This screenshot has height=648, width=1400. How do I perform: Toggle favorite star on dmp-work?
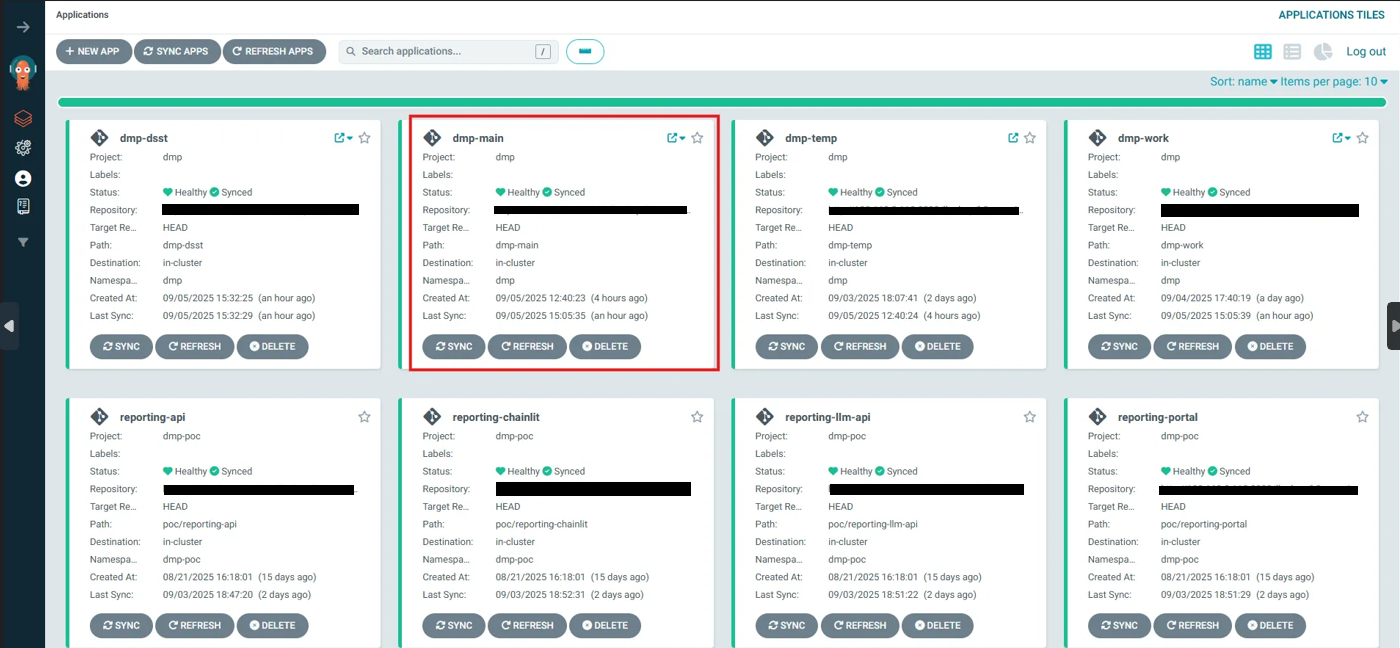click(1362, 138)
